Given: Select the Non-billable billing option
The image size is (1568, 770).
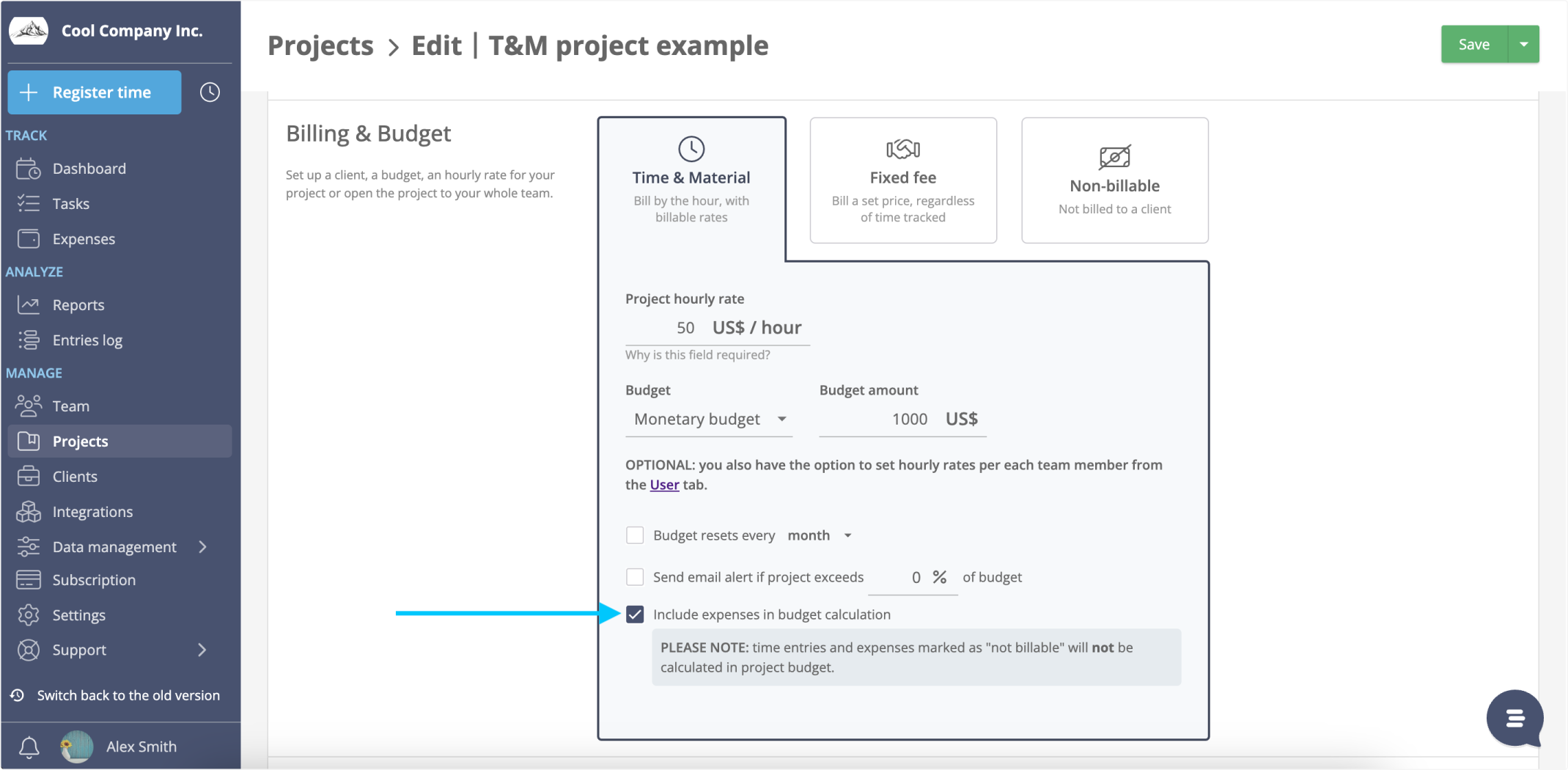Looking at the screenshot, I should [1114, 178].
